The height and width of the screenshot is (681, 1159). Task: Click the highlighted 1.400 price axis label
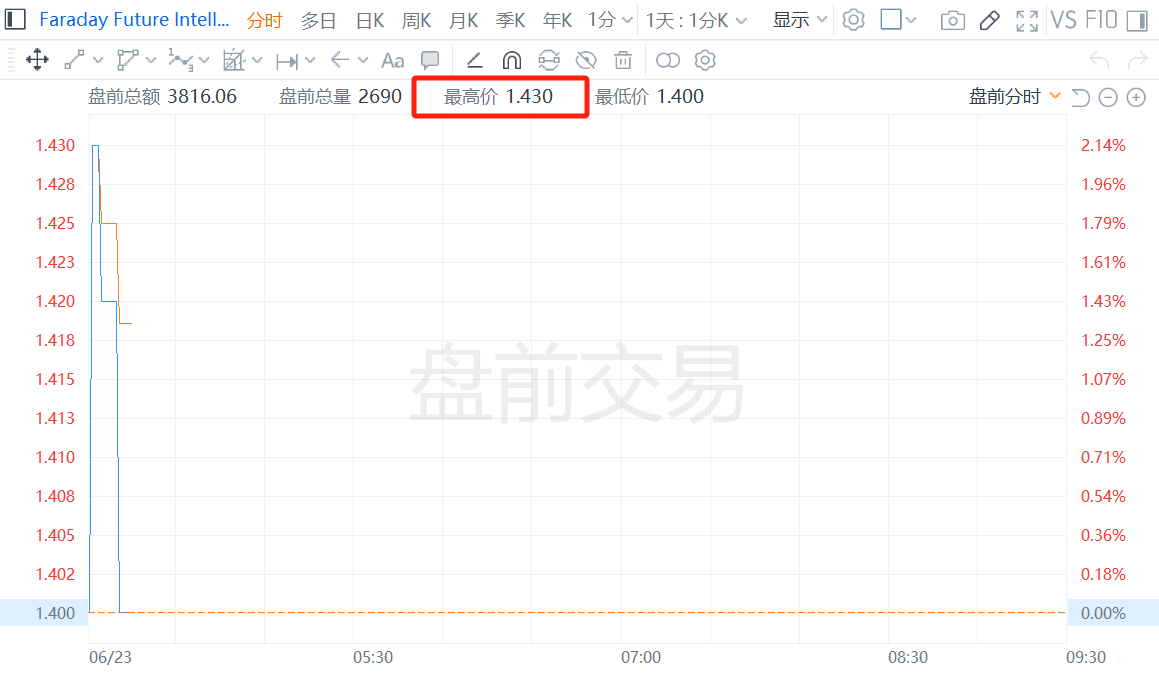click(55, 613)
